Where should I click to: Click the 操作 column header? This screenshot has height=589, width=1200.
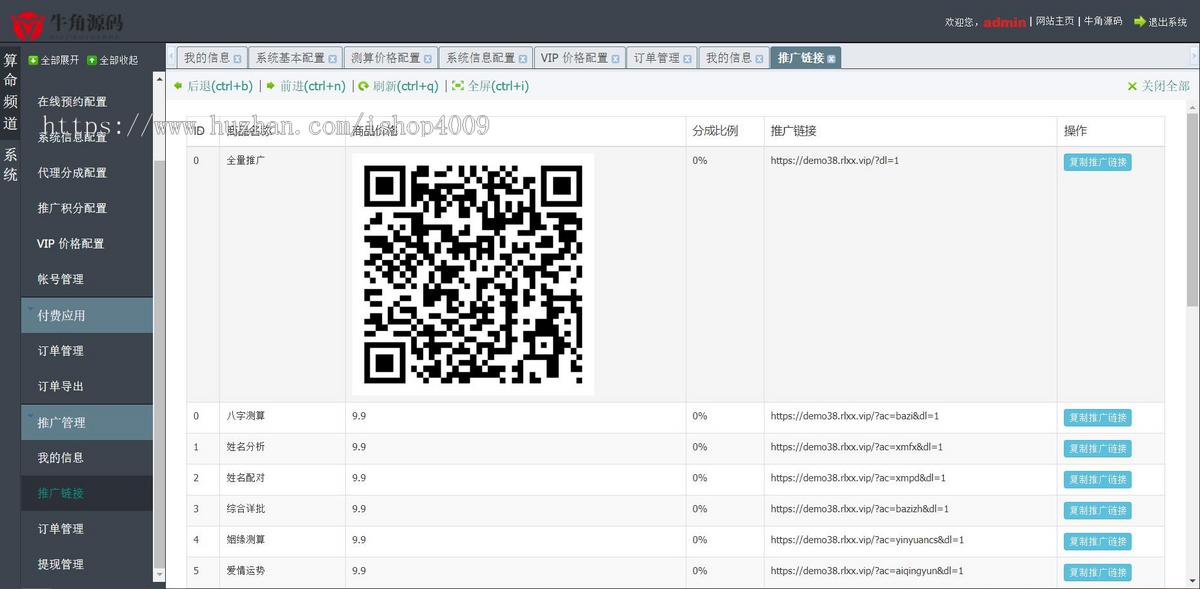(x=1075, y=131)
